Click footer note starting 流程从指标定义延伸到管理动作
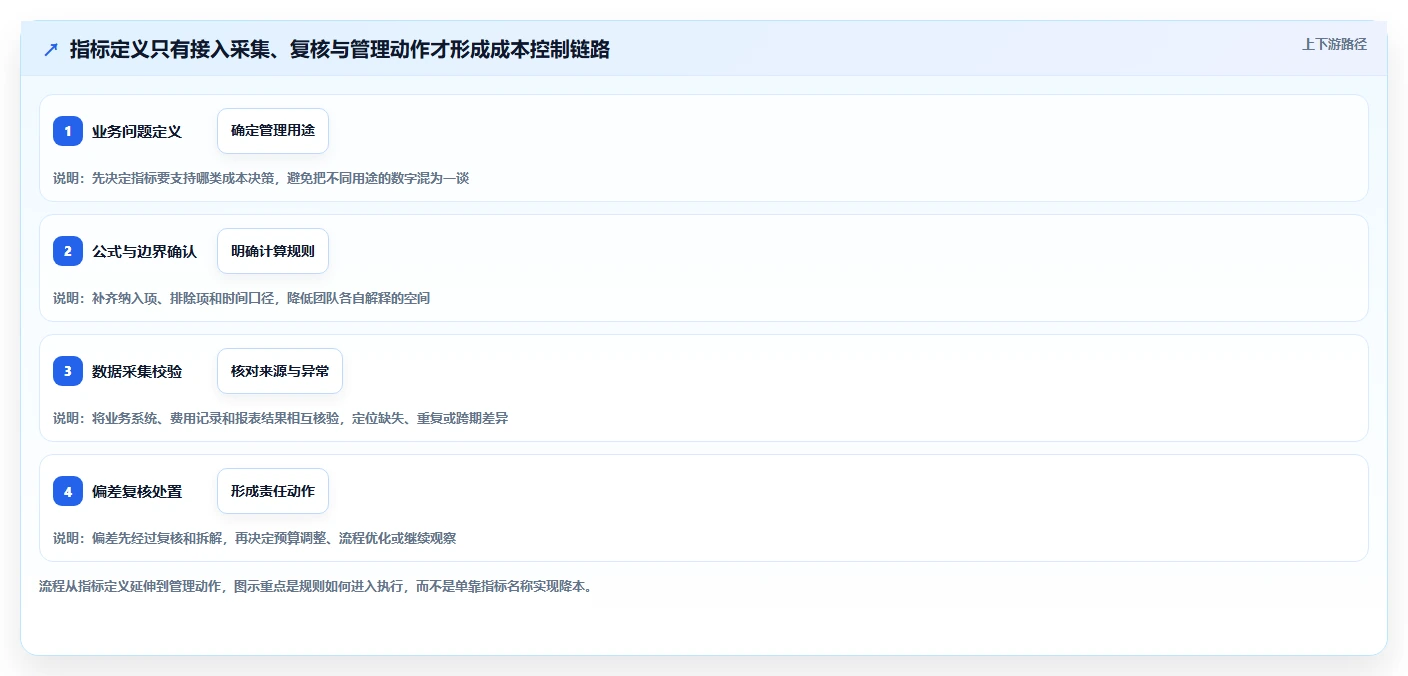 pos(315,586)
